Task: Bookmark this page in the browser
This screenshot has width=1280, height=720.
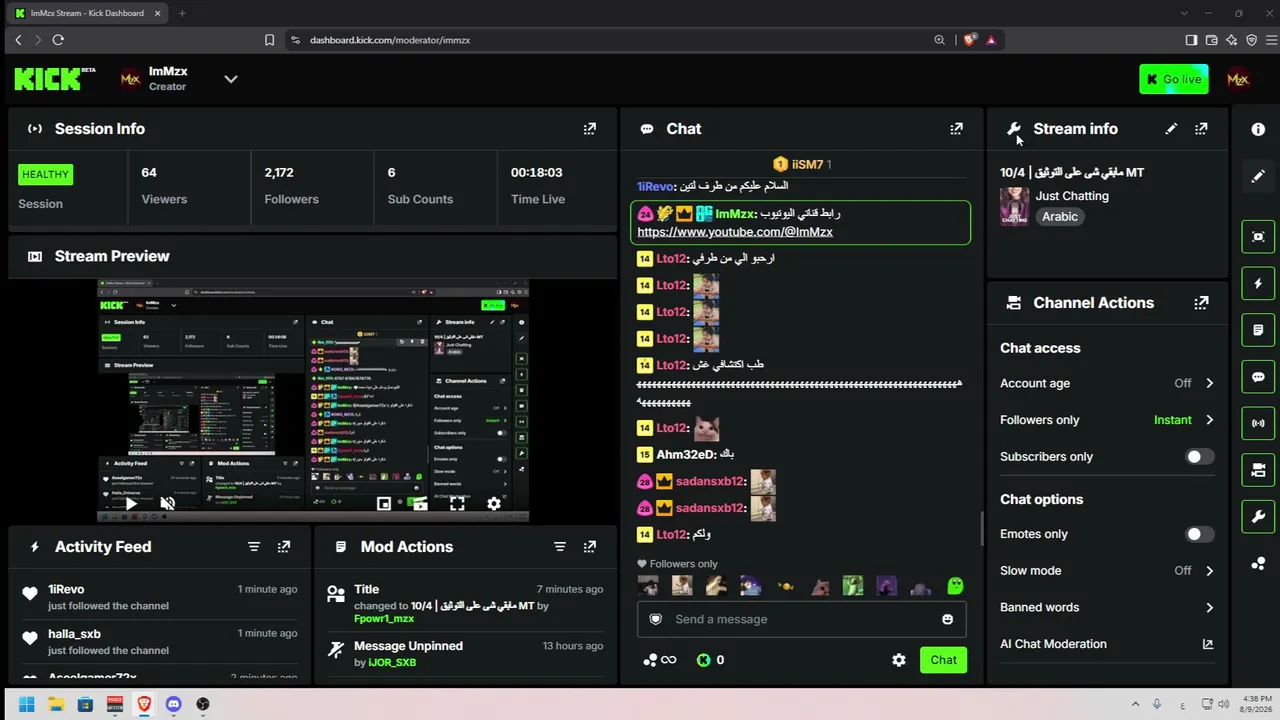Action: [269, 40]
